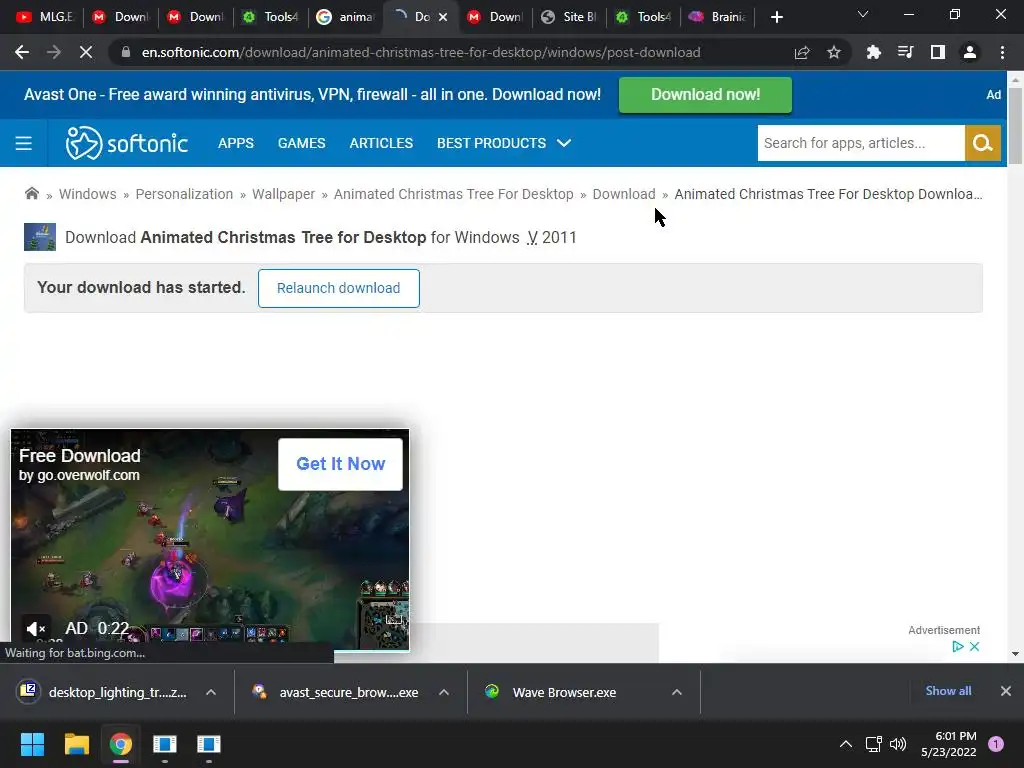Open Softonic hamburger menu
Image resolution: width=1024 pixels, height=768 pixels.
point(24,143)
